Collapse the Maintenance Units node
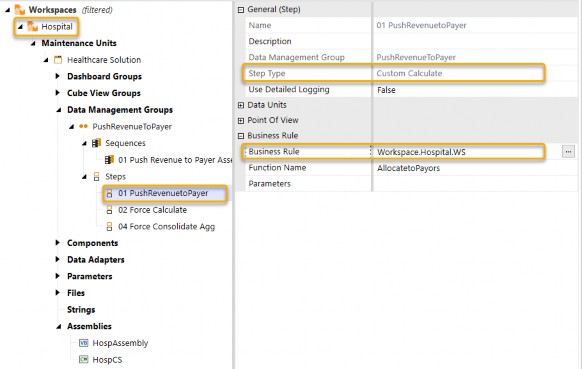The width and height of the screenshot is (582, 369). [33, 43]
